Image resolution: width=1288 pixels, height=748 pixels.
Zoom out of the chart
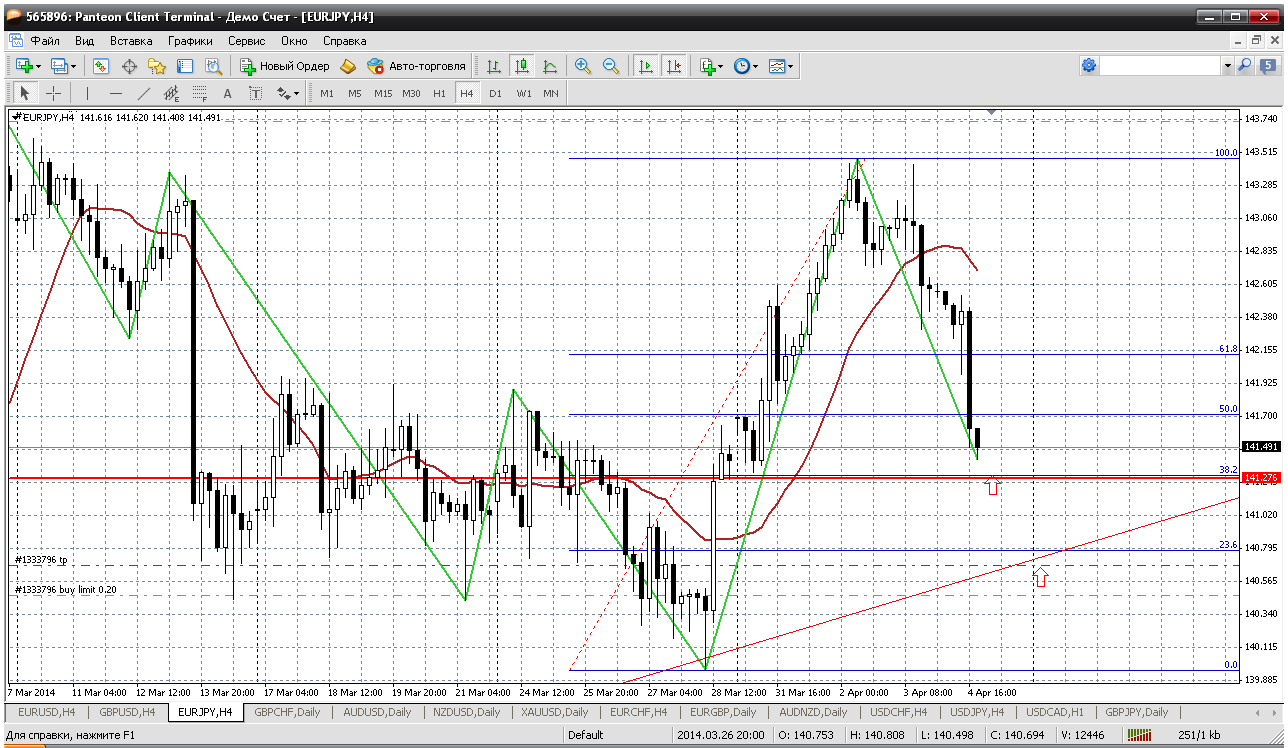pos(611,66)
